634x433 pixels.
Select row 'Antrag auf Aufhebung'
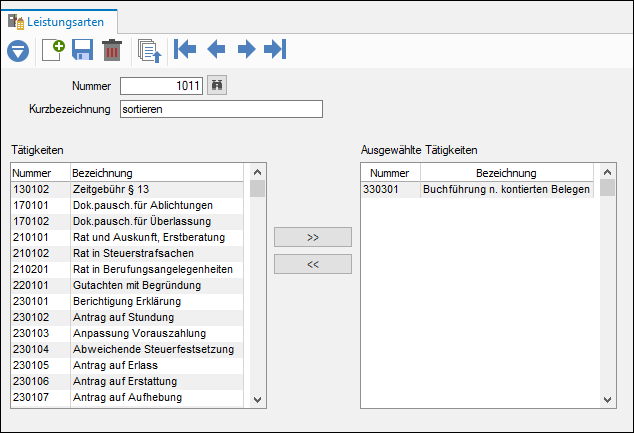[127, 397]
